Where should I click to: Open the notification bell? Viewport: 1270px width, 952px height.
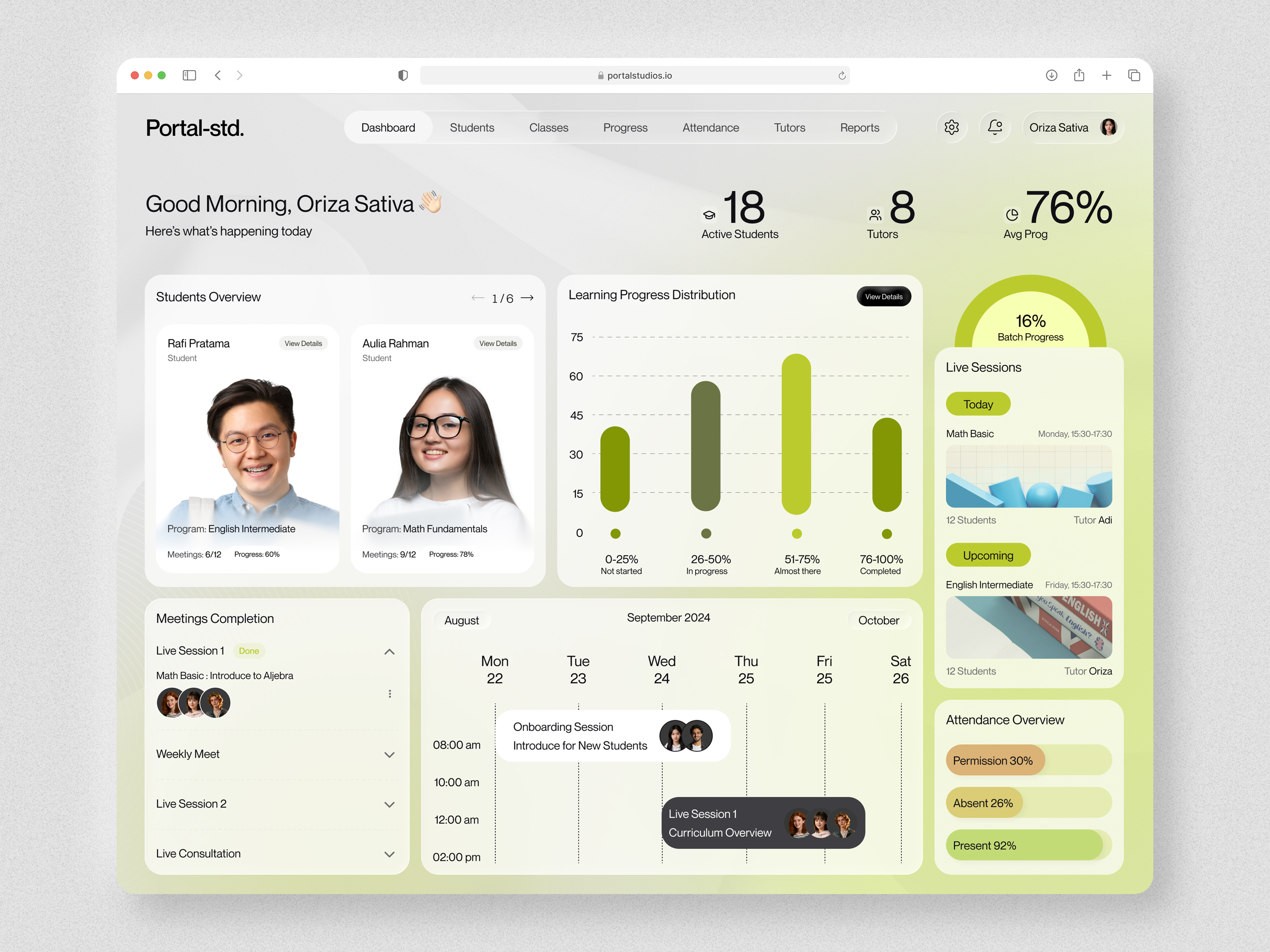pos(995,127)
